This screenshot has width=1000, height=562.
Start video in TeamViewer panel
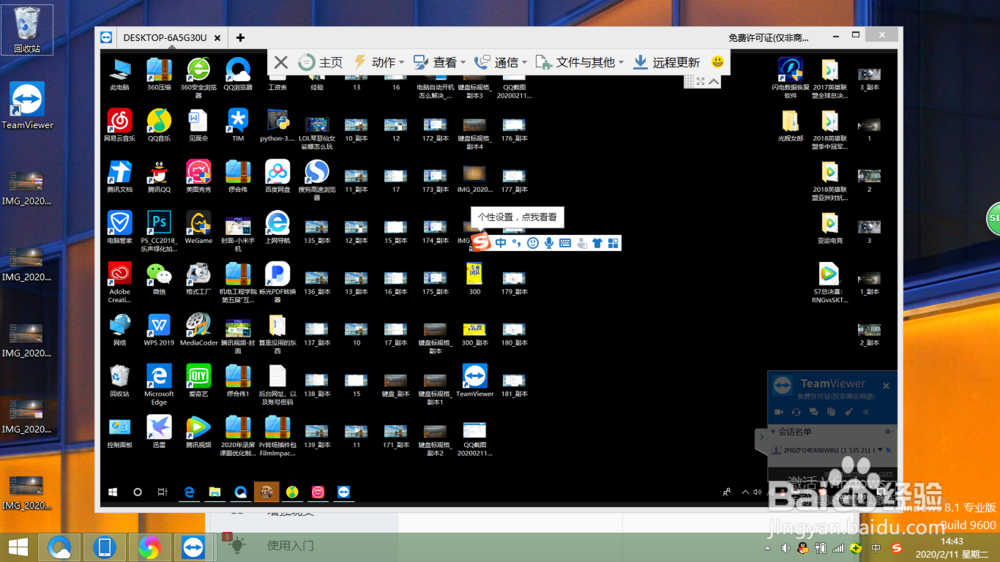(x=779, y=412)
